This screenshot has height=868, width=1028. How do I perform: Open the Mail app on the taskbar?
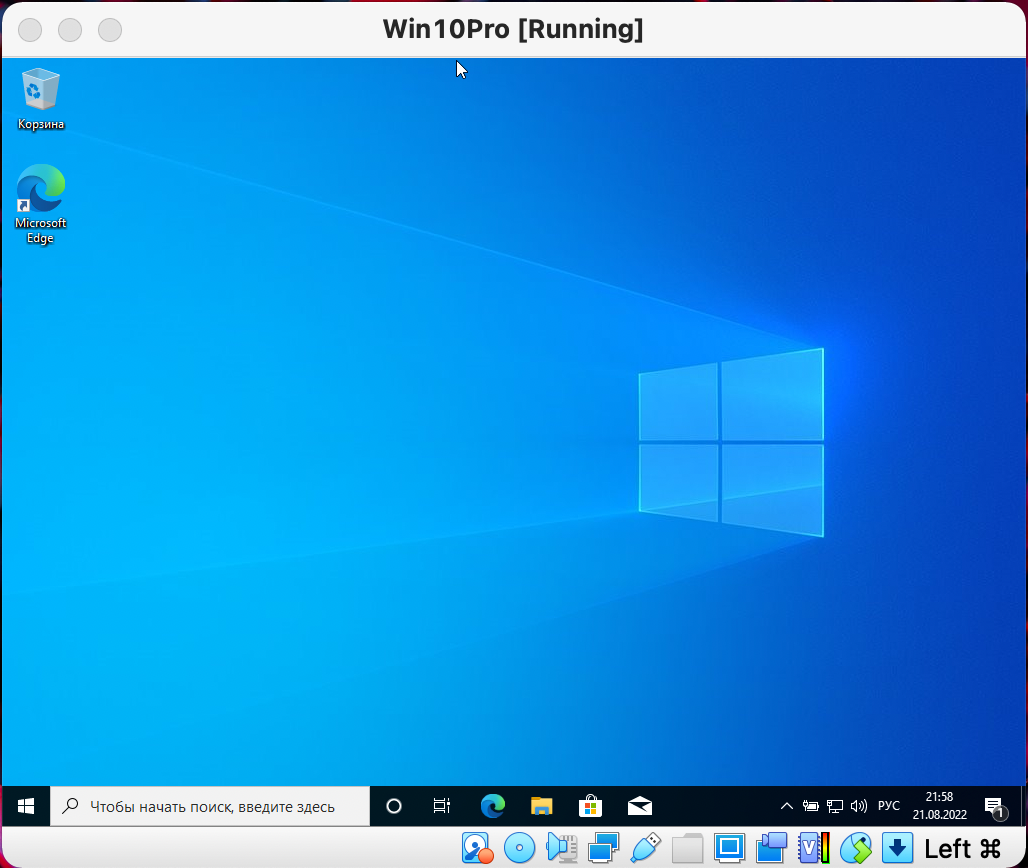point(640,806)
